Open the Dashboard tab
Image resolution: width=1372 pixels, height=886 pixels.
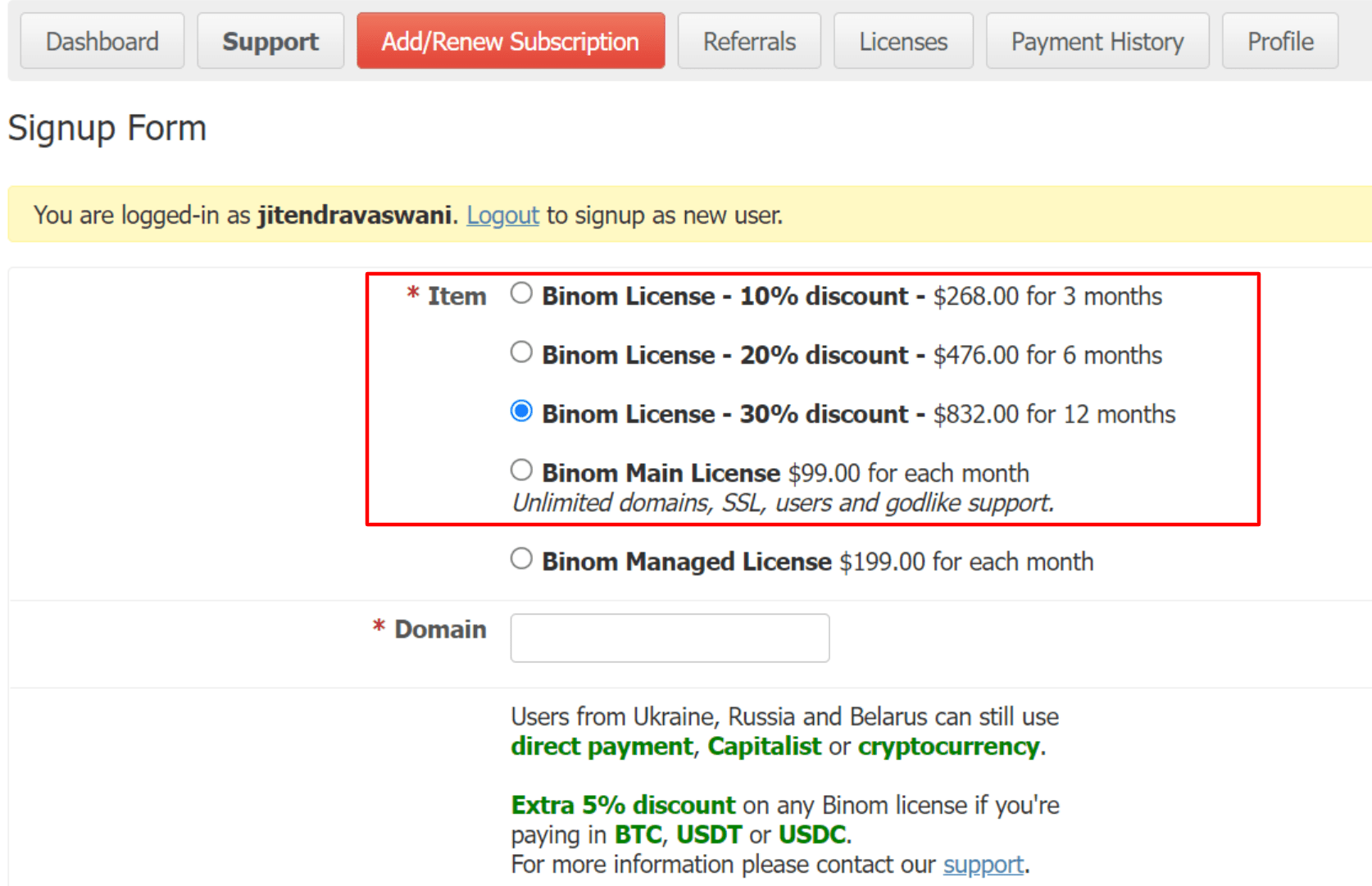click(x=102, y=40)
